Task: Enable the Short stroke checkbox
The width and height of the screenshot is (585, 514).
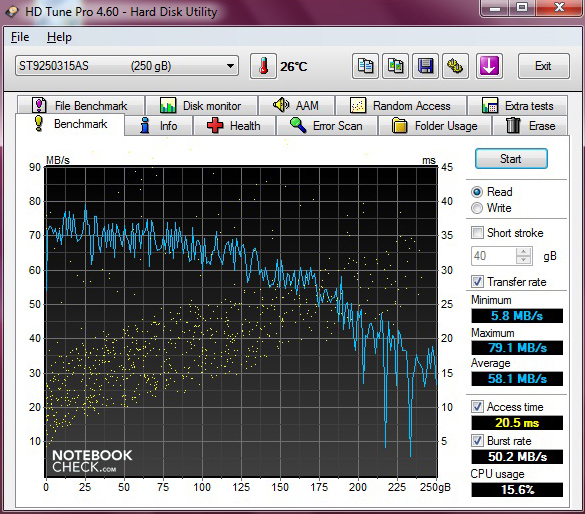Action: point(477,233)
